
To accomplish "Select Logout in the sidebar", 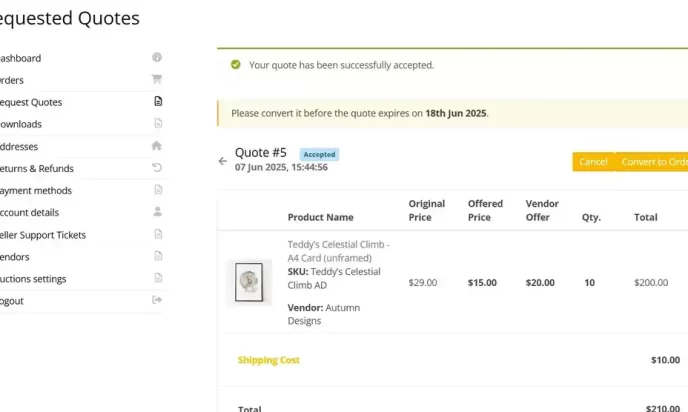I will click(11, 301).
